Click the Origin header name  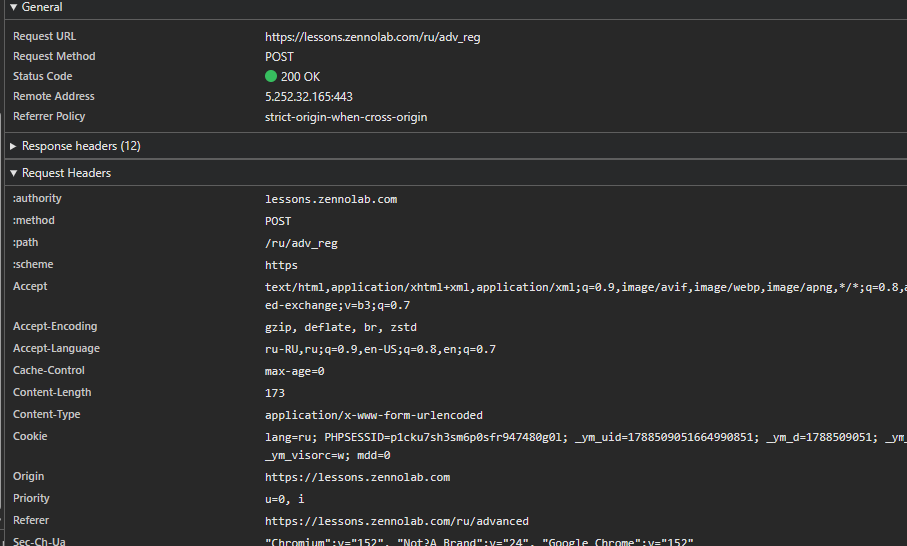coord(28,476)
